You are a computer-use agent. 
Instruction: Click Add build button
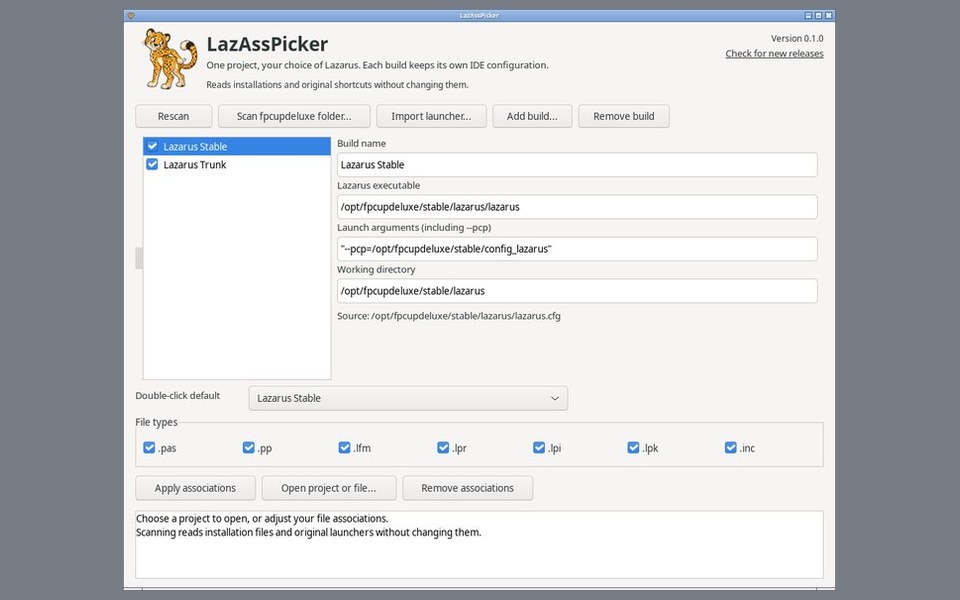[532, 116]
